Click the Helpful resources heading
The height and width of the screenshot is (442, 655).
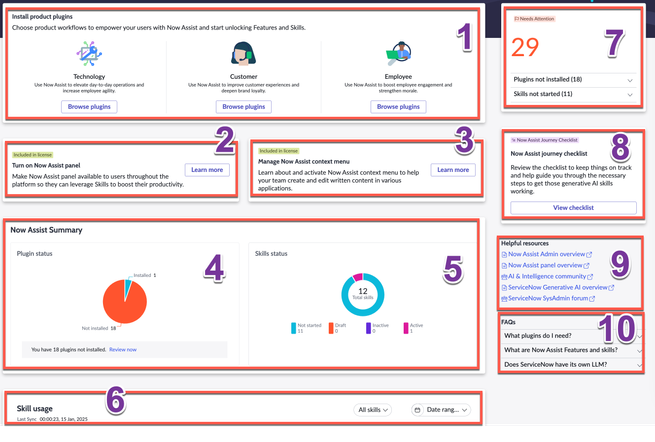525,243
